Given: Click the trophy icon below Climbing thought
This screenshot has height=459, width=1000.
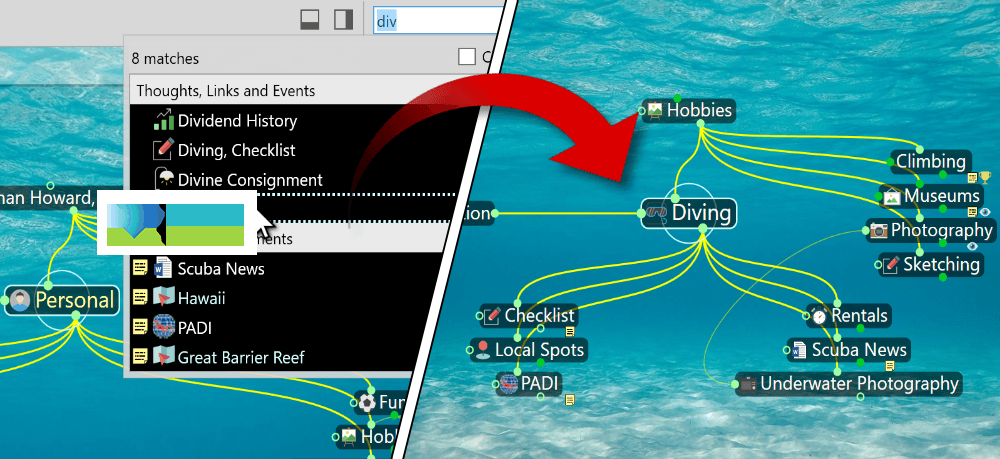Looking at the screenshot, I should click(x=986, y=178).
